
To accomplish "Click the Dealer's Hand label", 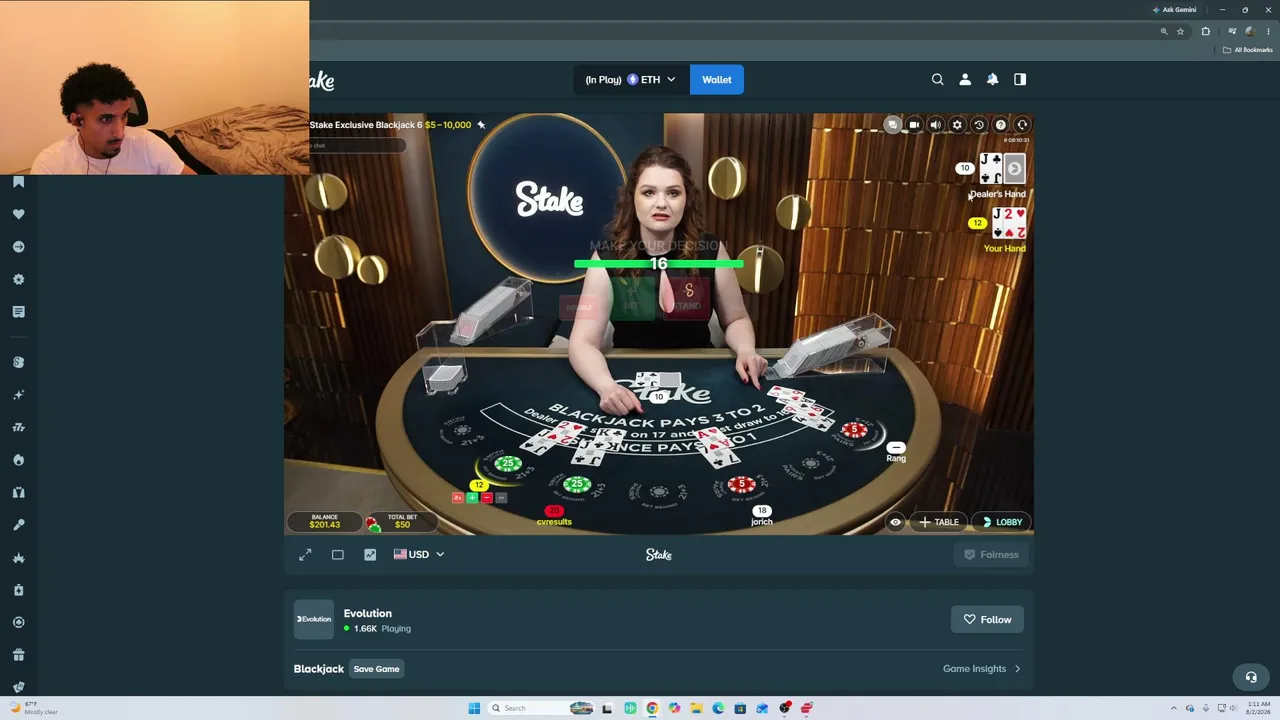I will click(x=998, y=194).
